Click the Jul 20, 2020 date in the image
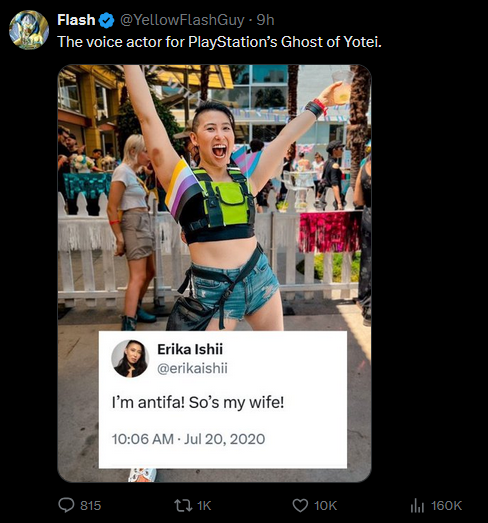 pos(224,439)
